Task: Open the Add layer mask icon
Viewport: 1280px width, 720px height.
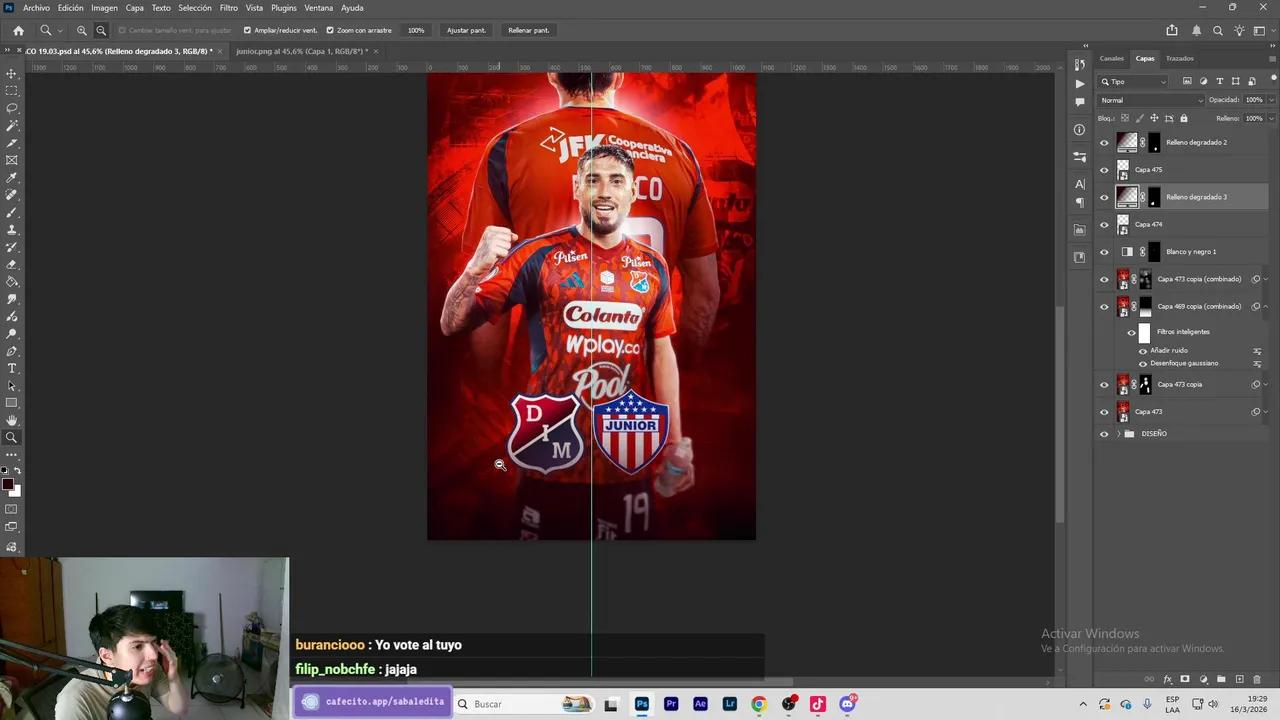Action: pyautogui.click(x=1185, y=679)
